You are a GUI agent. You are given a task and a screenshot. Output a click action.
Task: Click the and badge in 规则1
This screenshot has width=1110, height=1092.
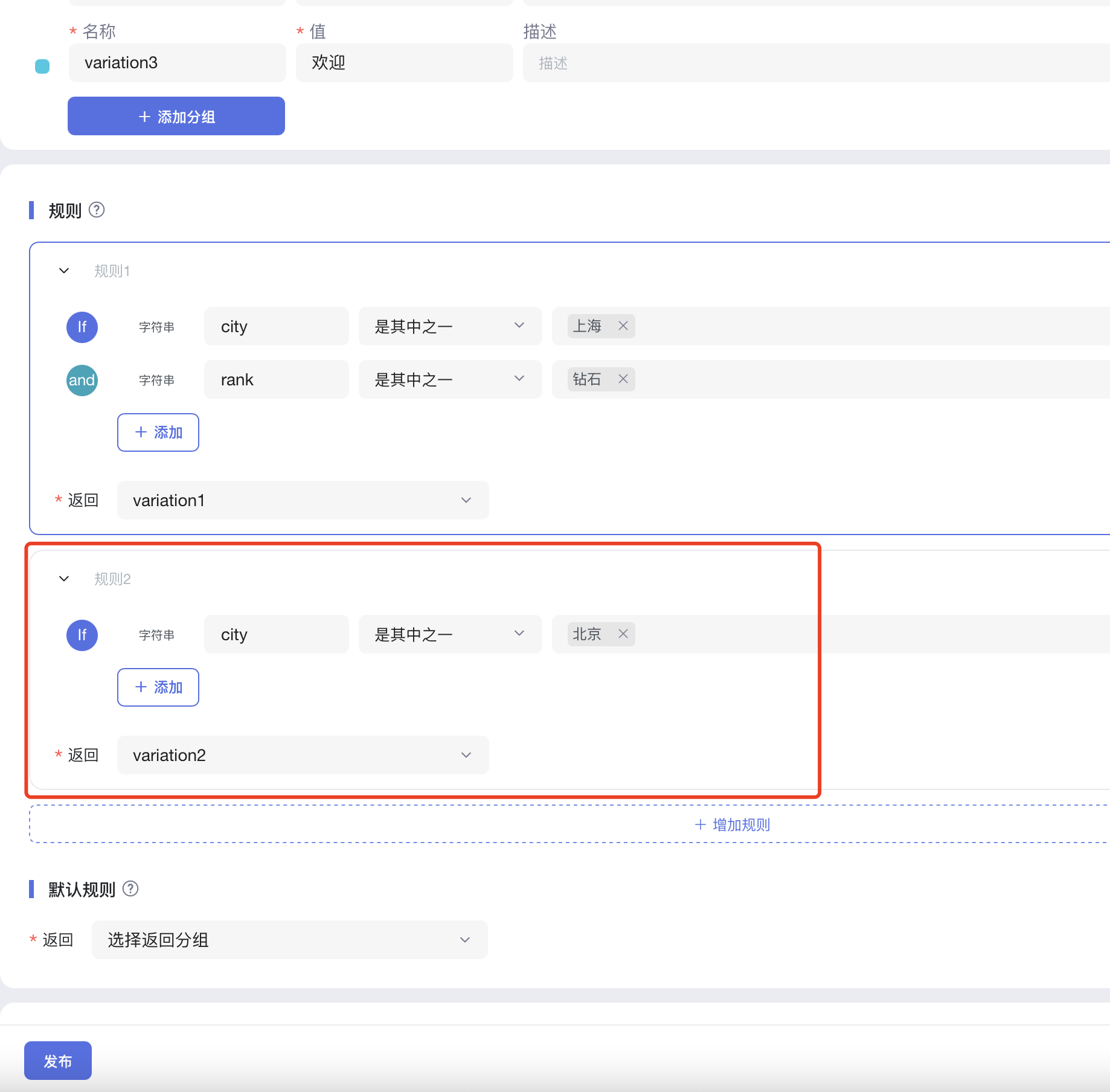click(x=82, y=380)
